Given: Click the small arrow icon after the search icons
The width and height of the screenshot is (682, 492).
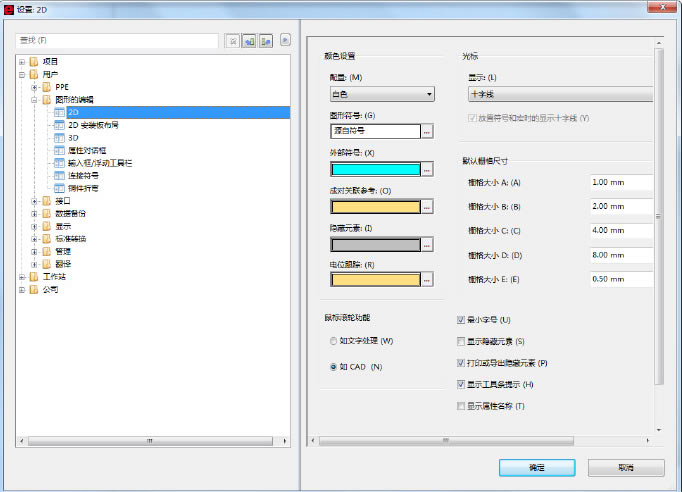Looking at the screenshot, I should click(x=285, y=41).
